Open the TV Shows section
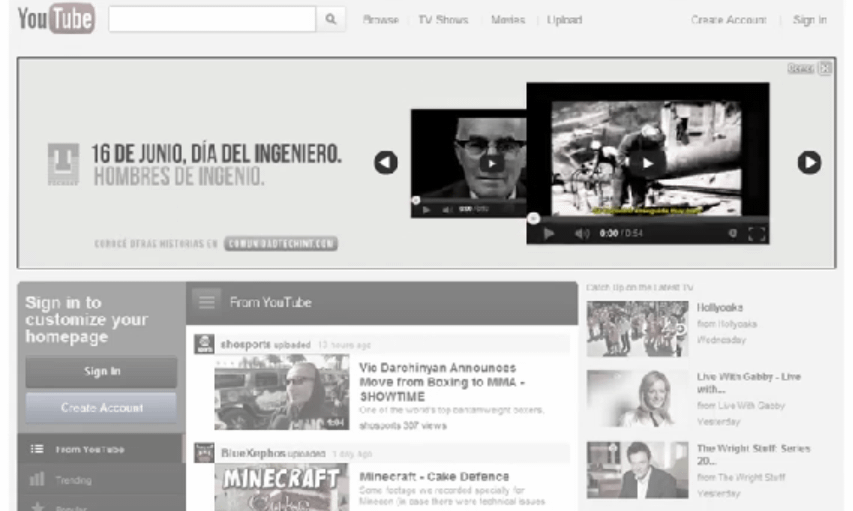This screenshot has width=853, height=511. 443,20
